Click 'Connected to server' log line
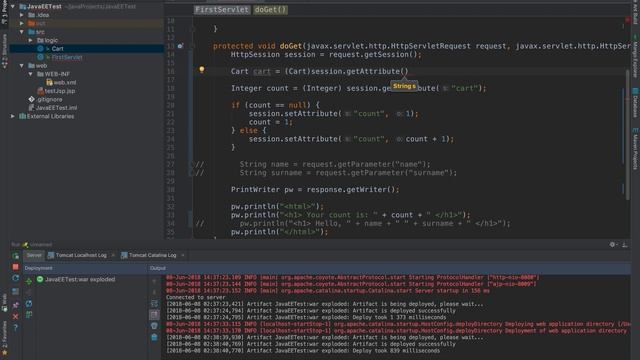Image resolution: width=640 pixels, height=360 pixels. tap(196, 298)
